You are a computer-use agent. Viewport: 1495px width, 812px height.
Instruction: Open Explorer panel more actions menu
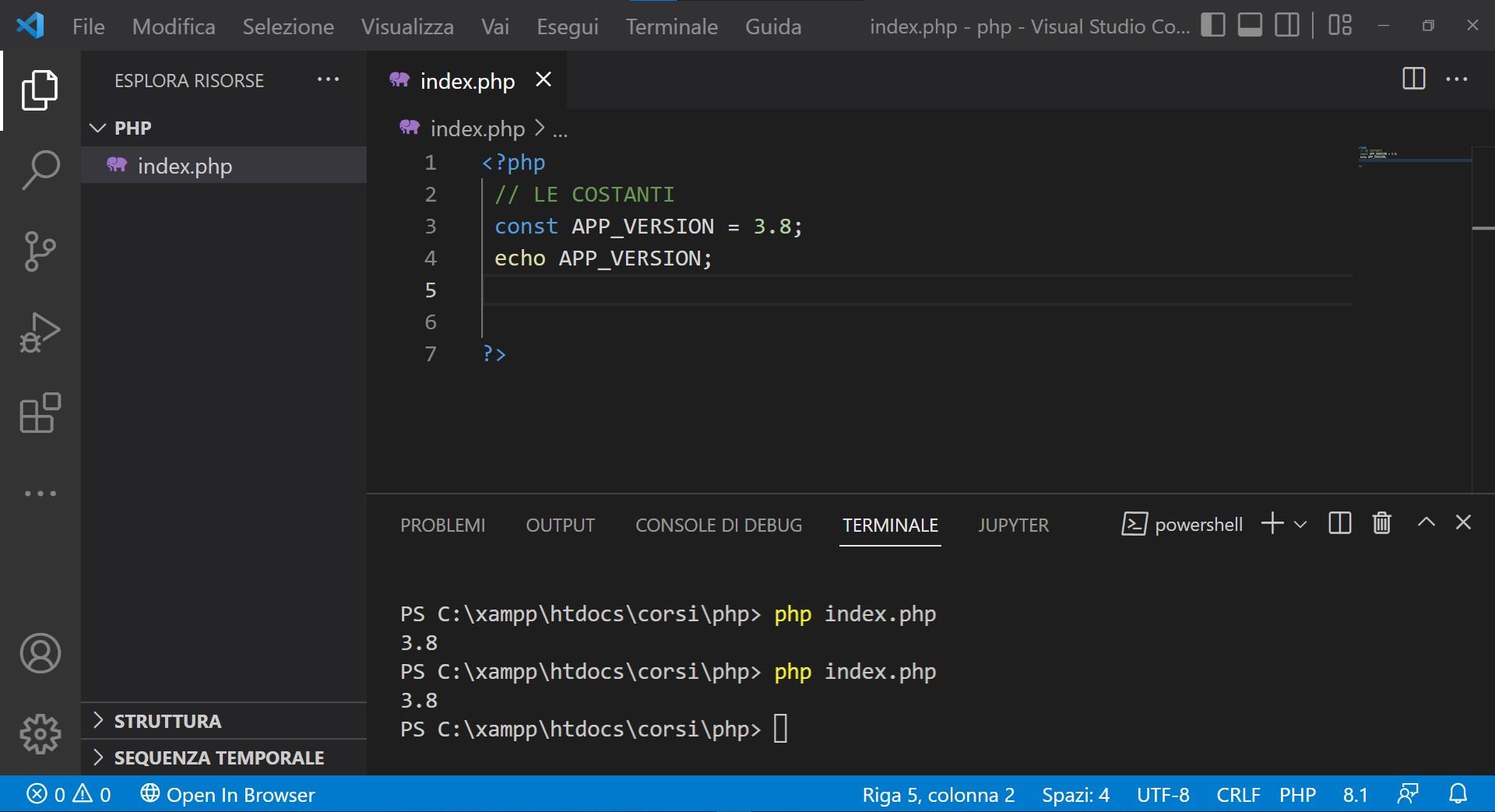[328, 79]
